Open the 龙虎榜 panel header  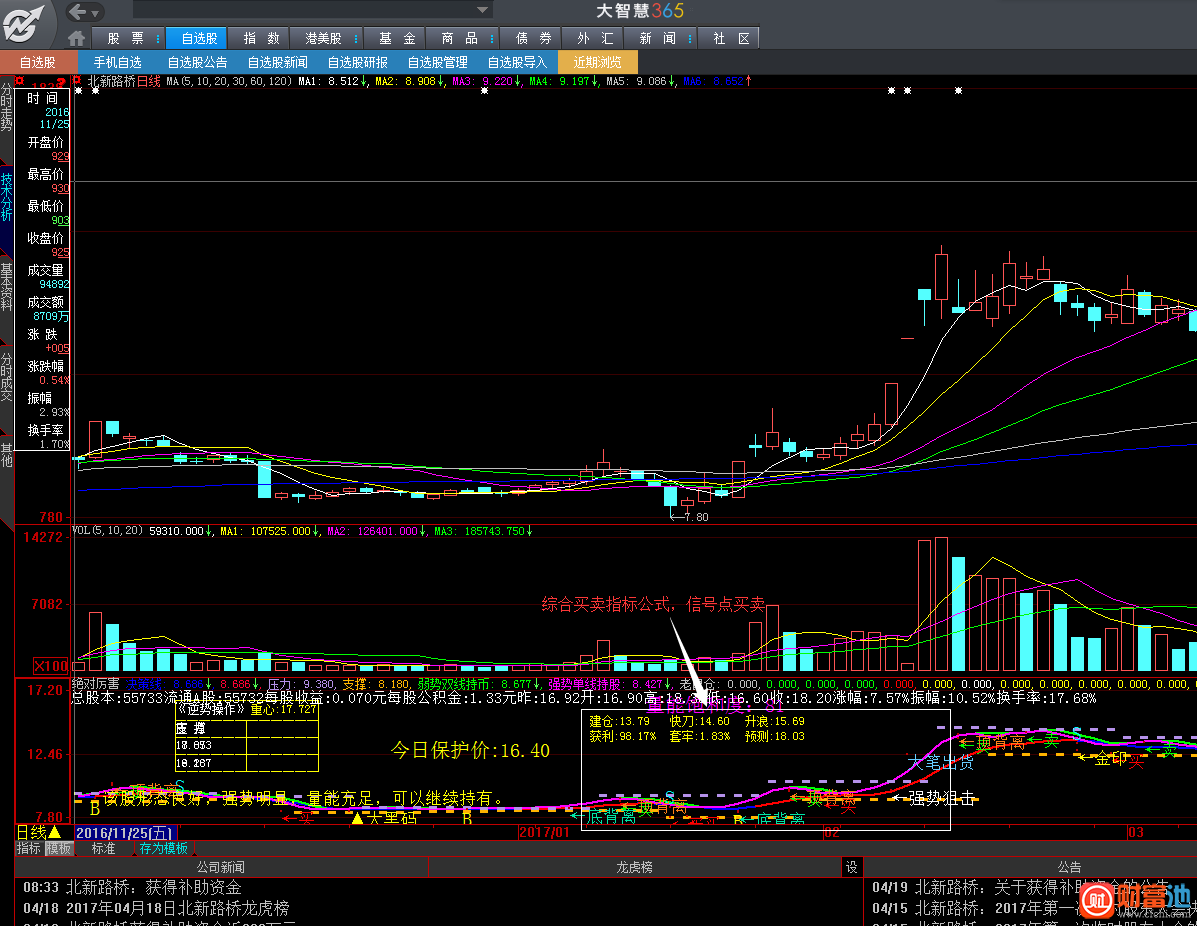(x=634, y=867)
